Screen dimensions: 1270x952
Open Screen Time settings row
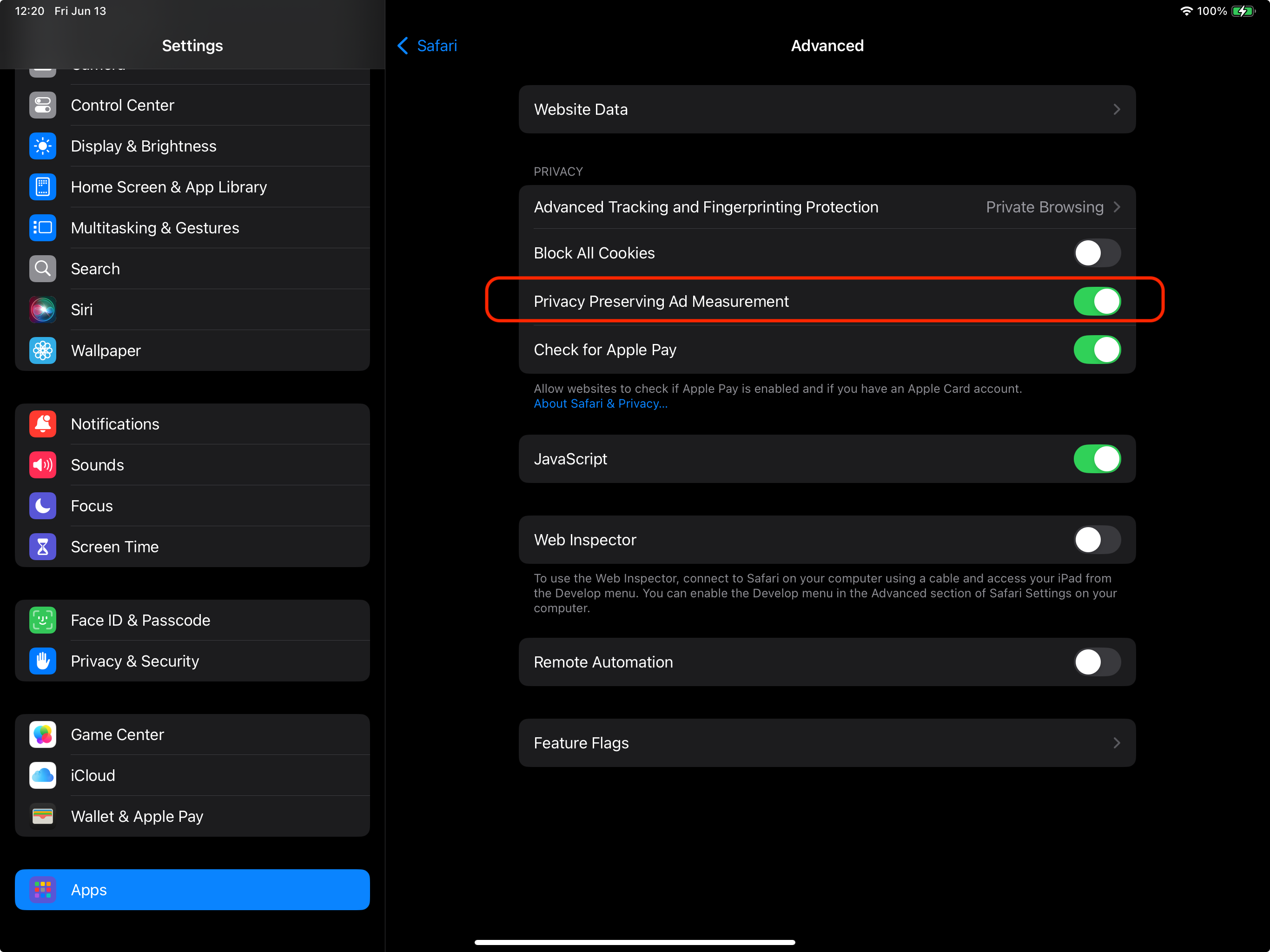click(x=192, y=547)
